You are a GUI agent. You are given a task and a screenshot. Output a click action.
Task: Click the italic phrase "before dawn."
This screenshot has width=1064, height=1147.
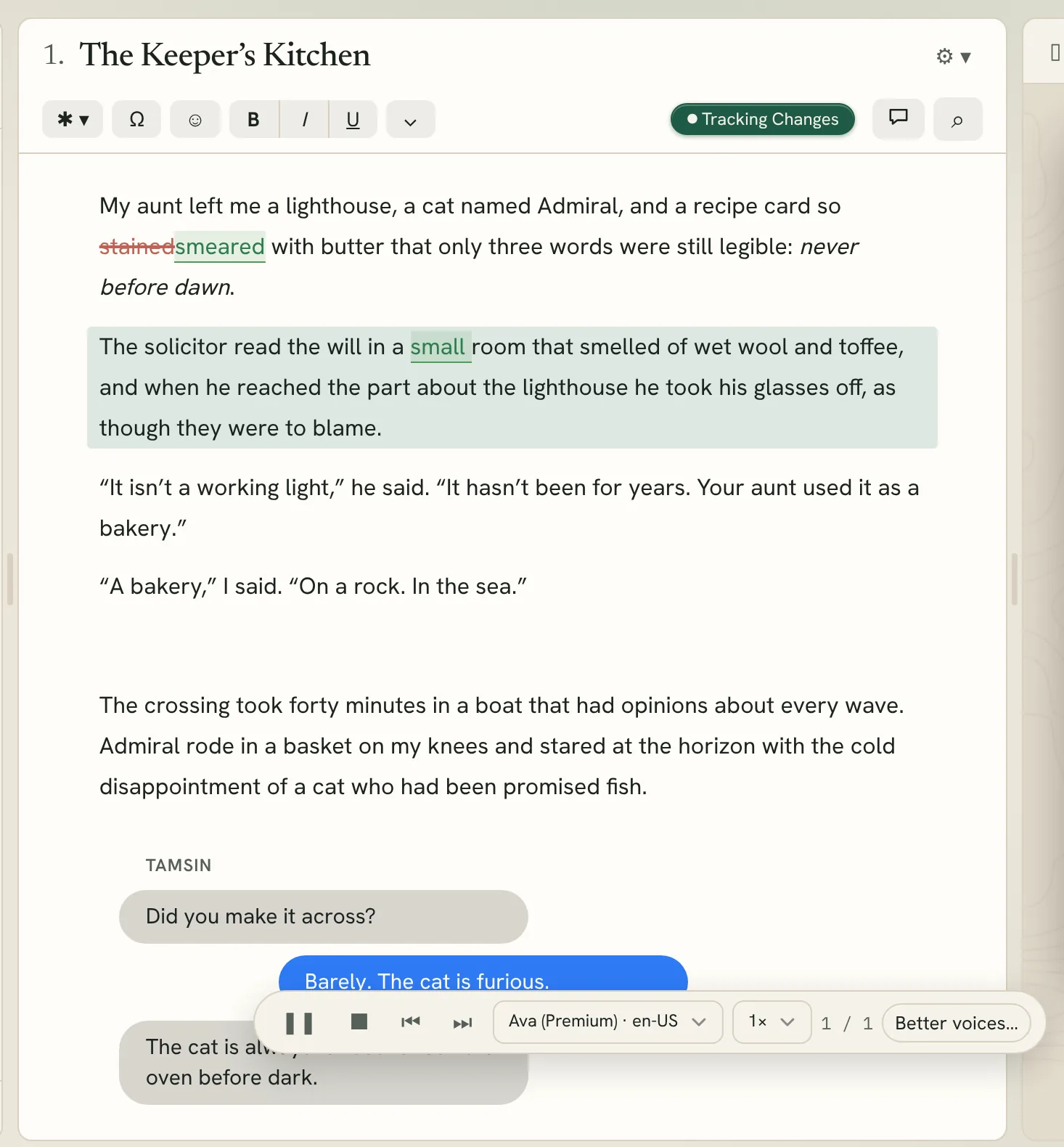167,287
